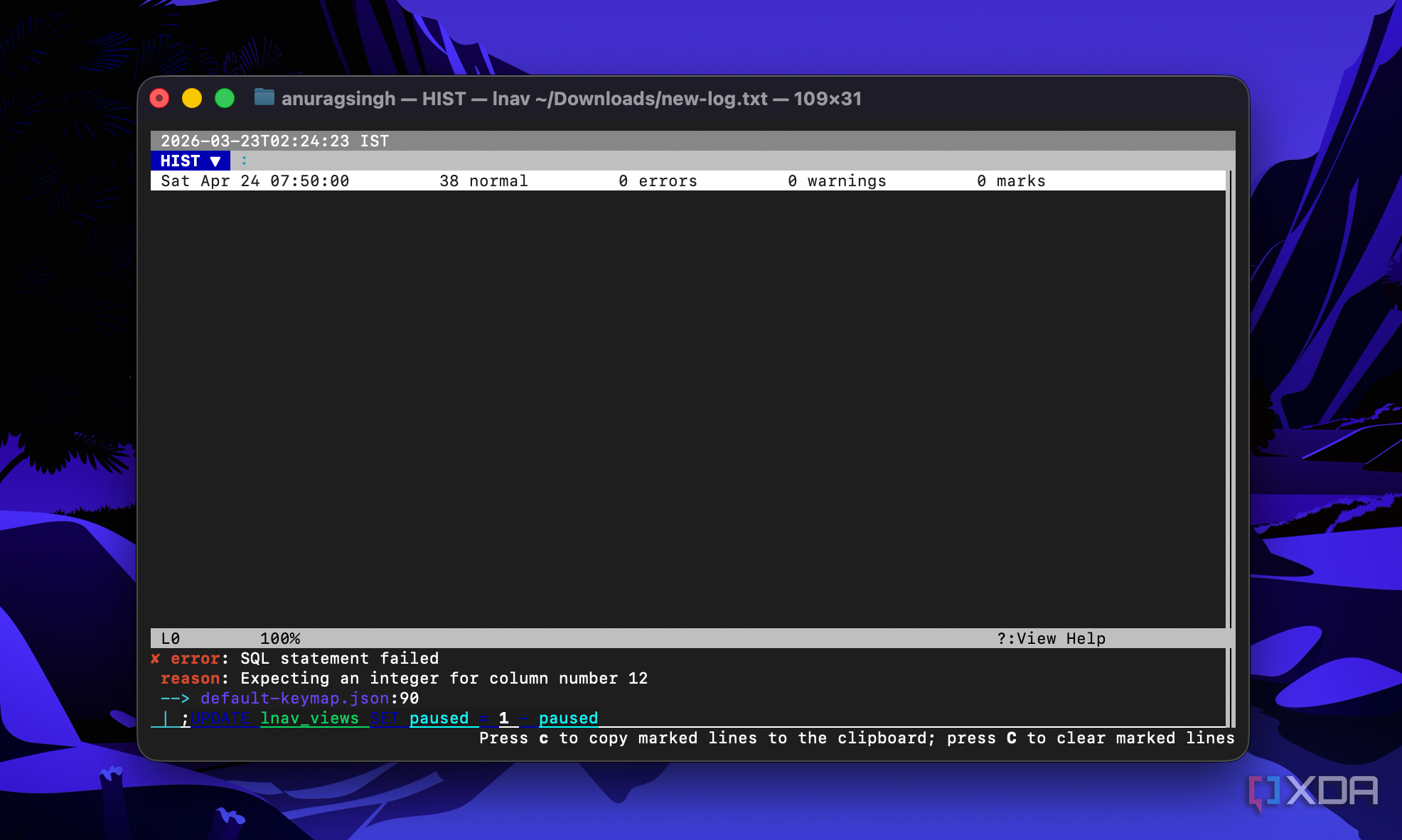Click the lnav_views table name in SQL
This screenshot has width=1402, height=840.
click(309, 718)
